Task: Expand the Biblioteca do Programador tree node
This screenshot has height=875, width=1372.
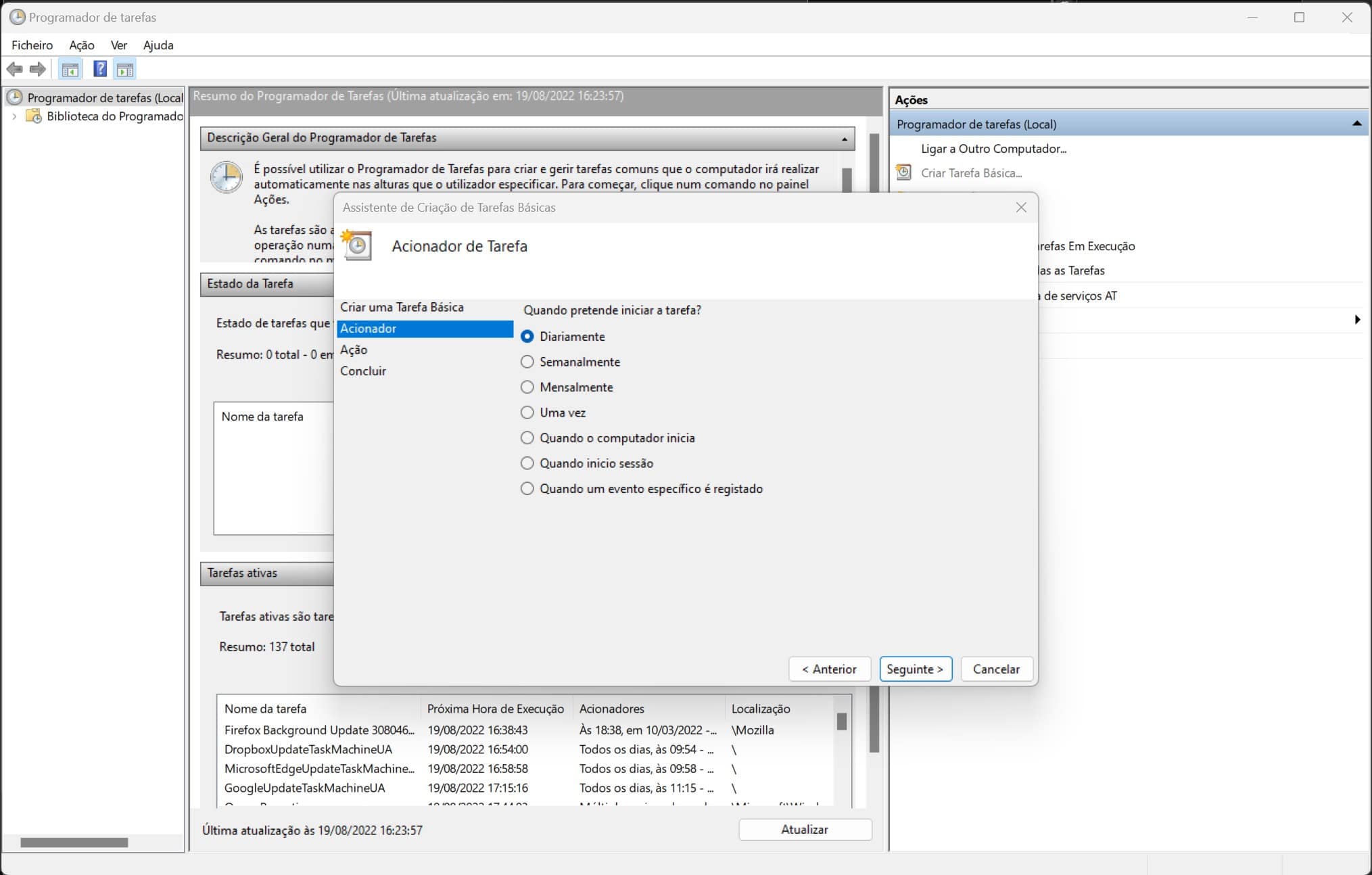Action: [x=14, y=116]
